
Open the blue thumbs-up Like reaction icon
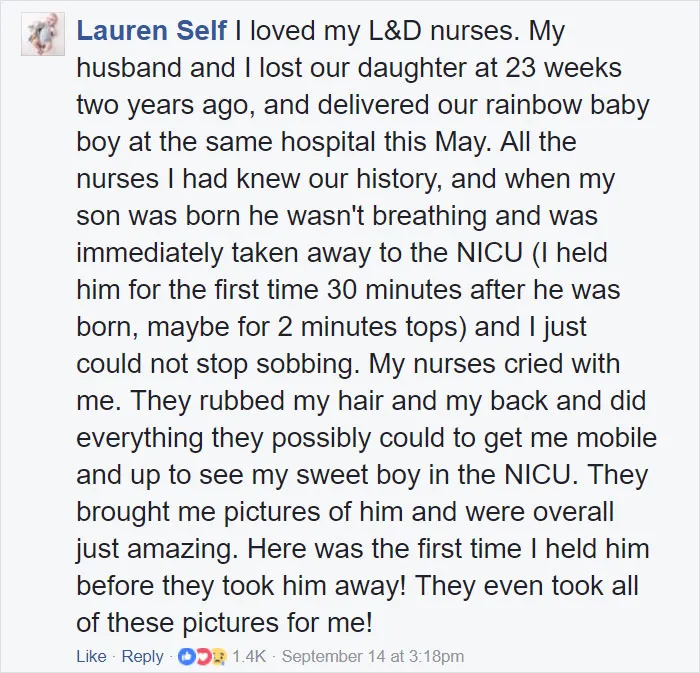[x=185, y=656]
